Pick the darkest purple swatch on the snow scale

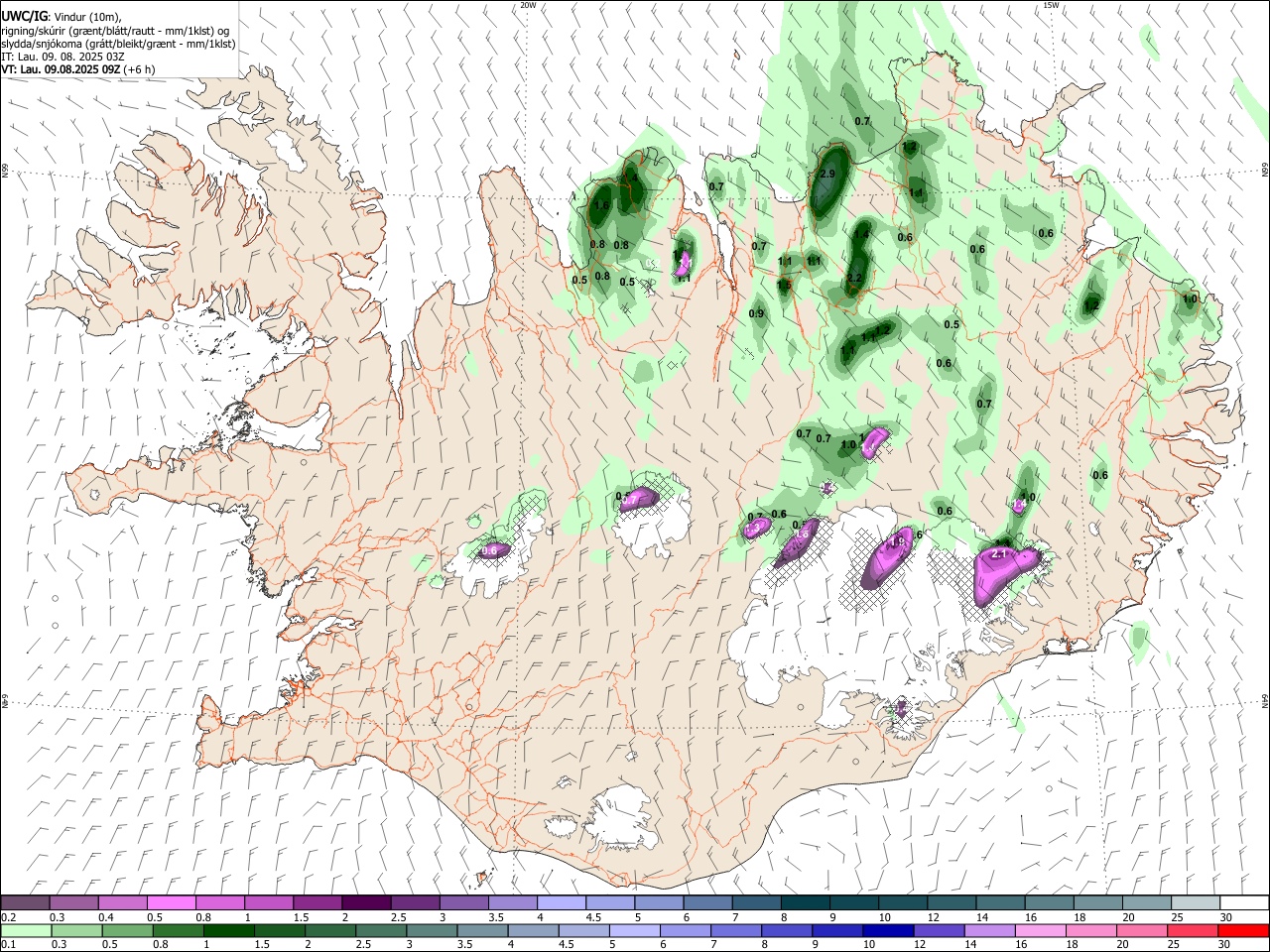point(366,903)
